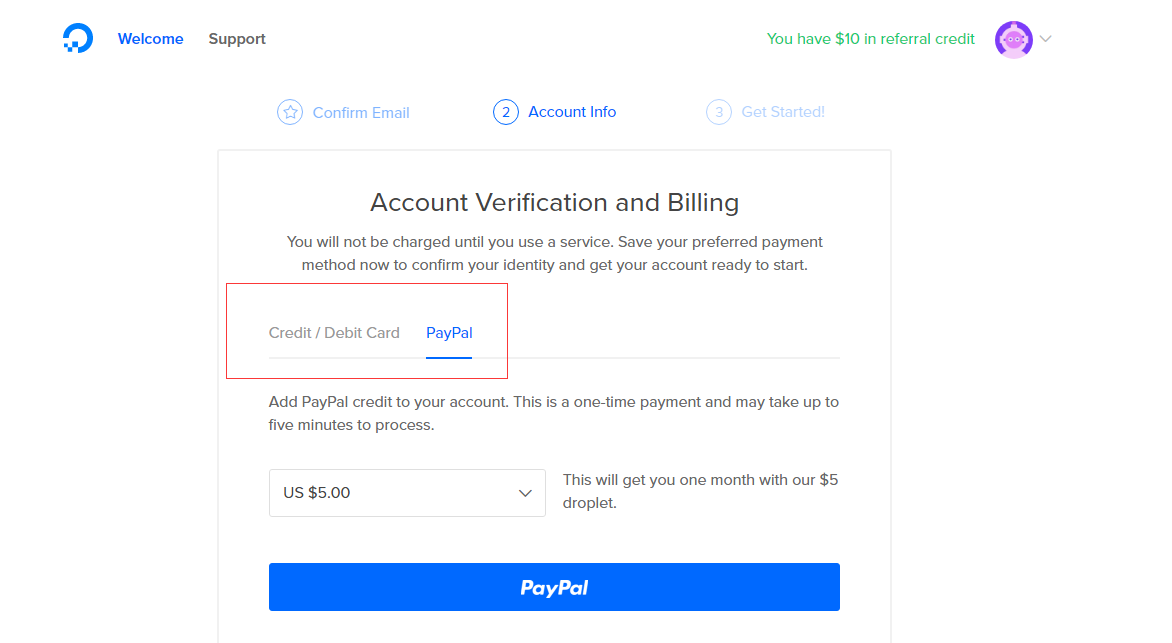Click the step 3 circle icon

click(x=719, y=112)
